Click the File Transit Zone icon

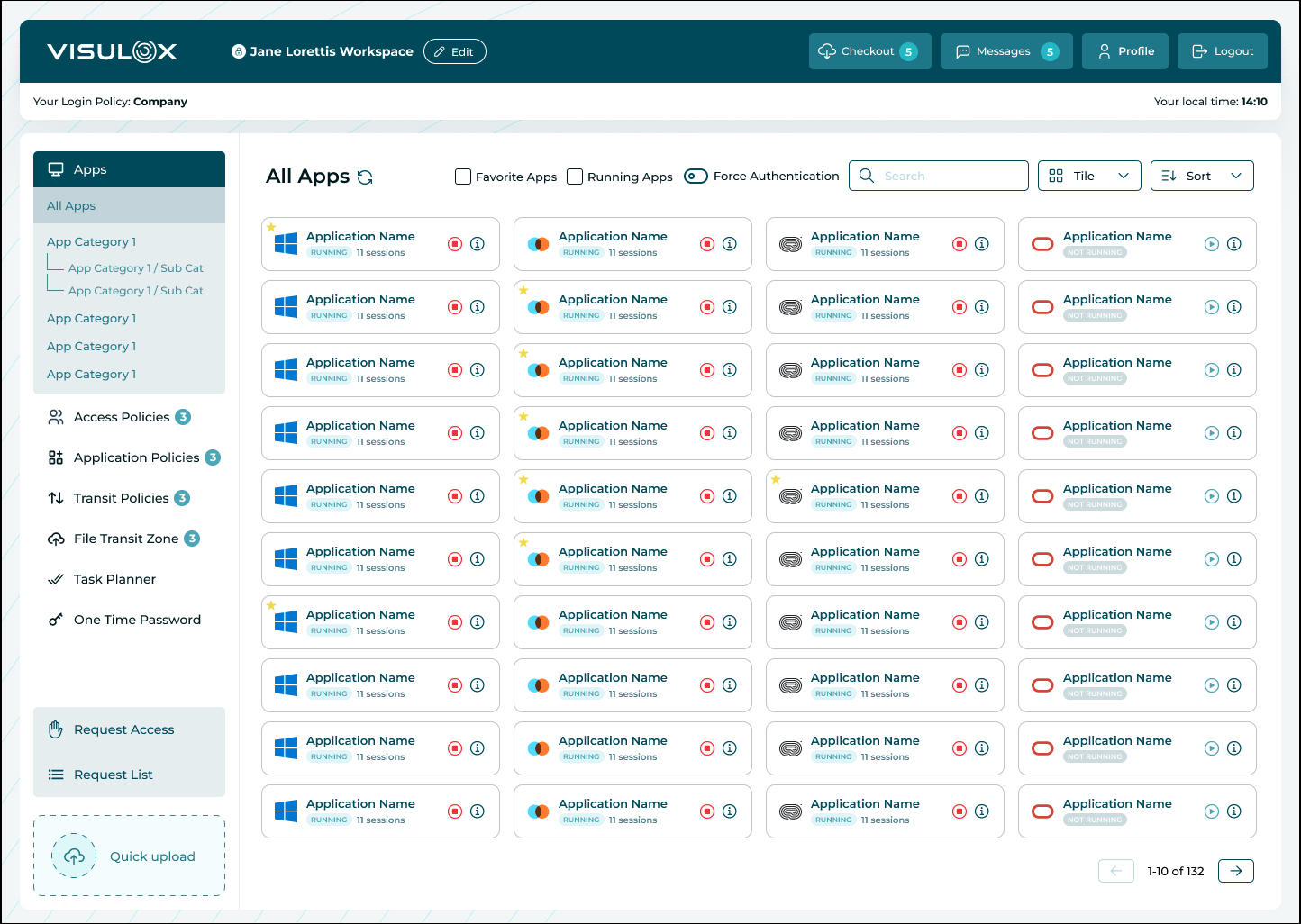click(x=55, y=538)
